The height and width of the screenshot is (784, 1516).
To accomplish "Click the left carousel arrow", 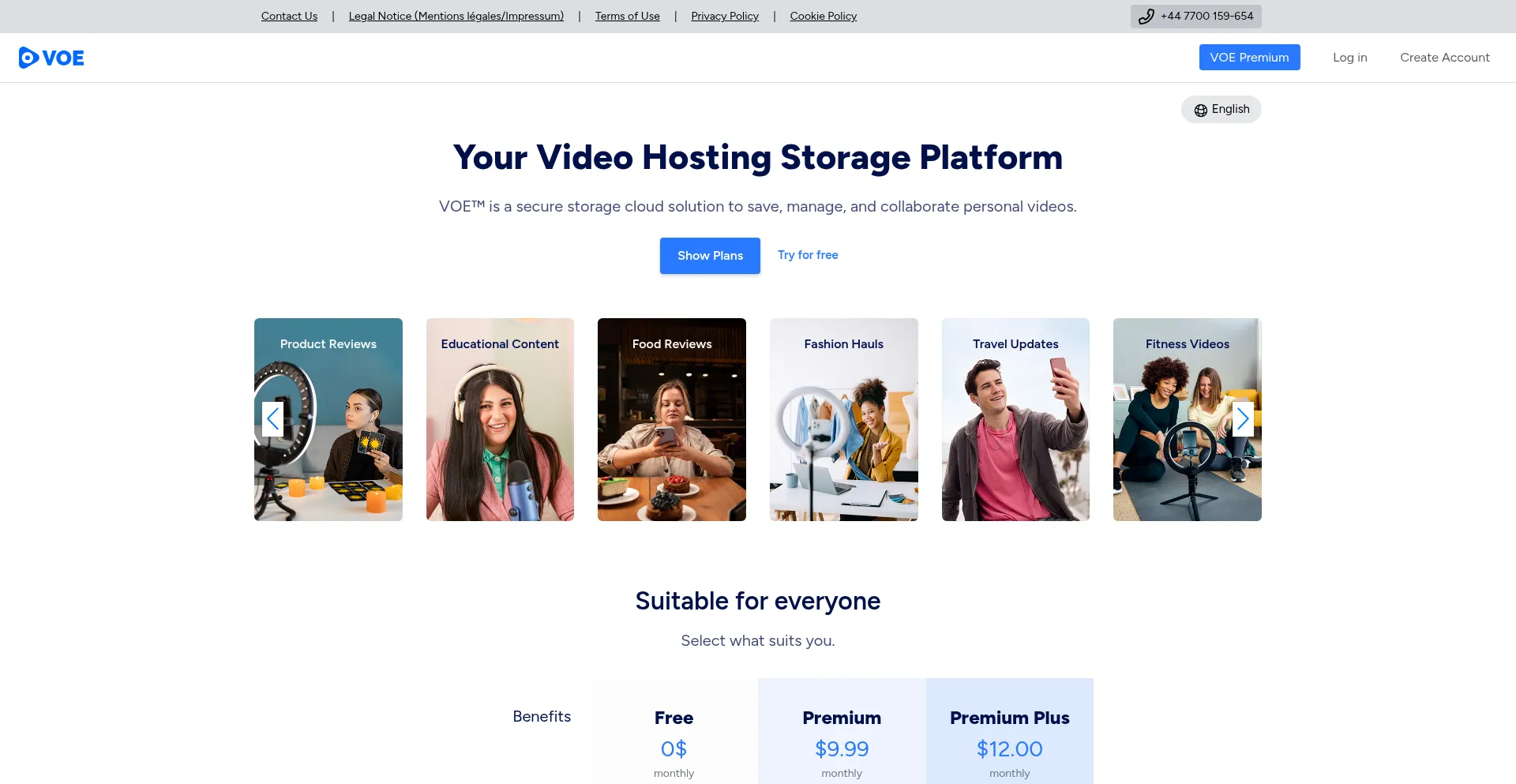I will pyautogui.click(x=273, y=419).
